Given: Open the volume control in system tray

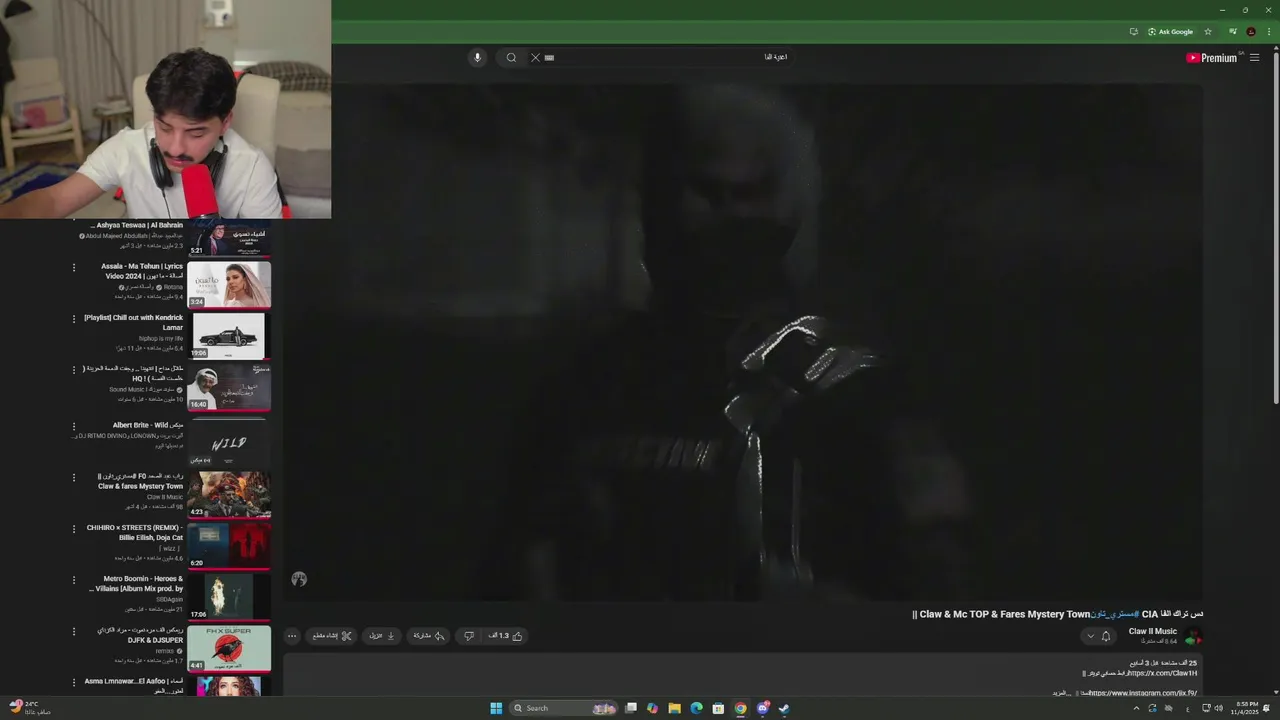Looking at the screenshot, I should coord(1219,708).
